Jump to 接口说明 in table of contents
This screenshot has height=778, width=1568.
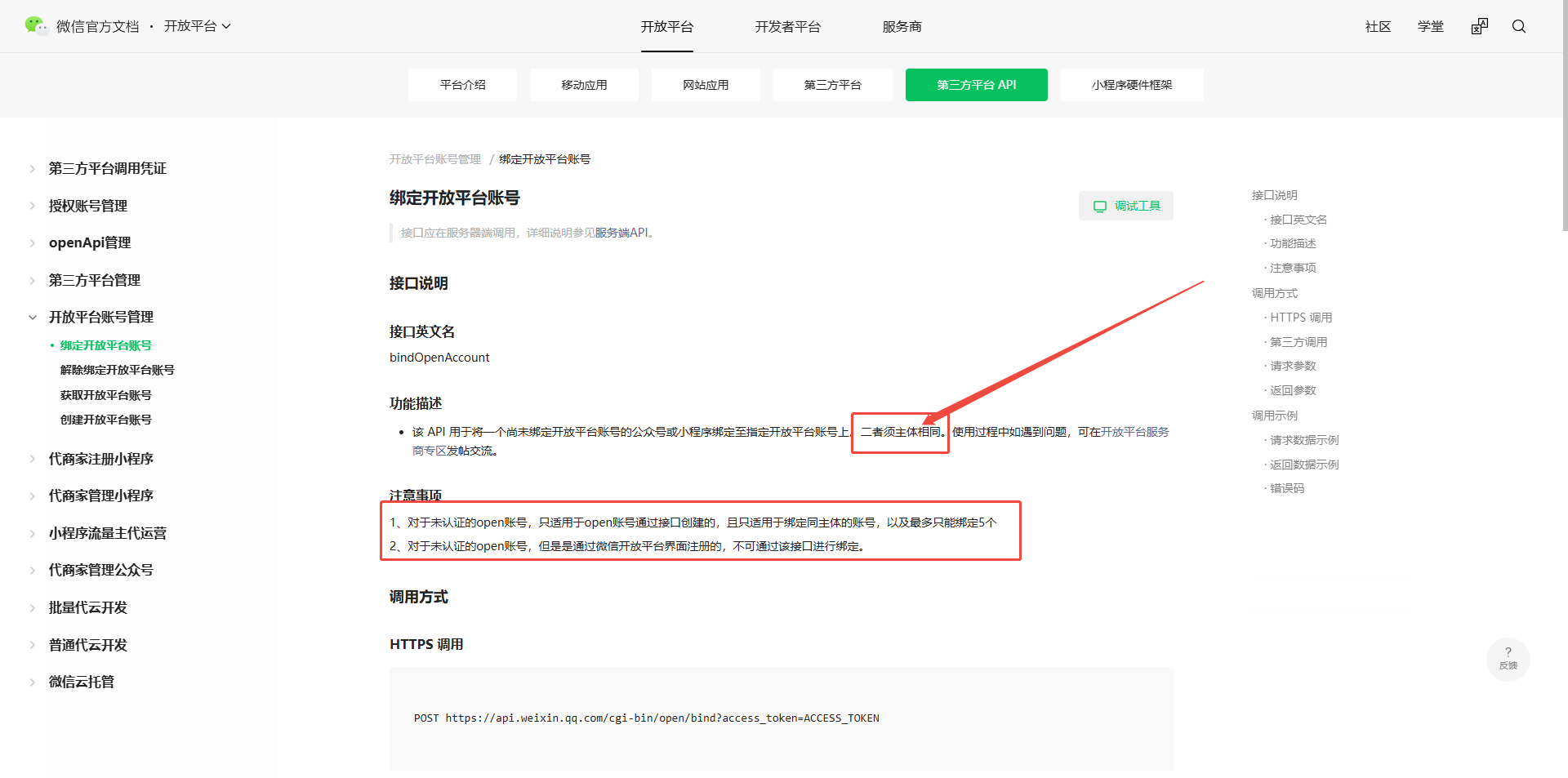1275,195
